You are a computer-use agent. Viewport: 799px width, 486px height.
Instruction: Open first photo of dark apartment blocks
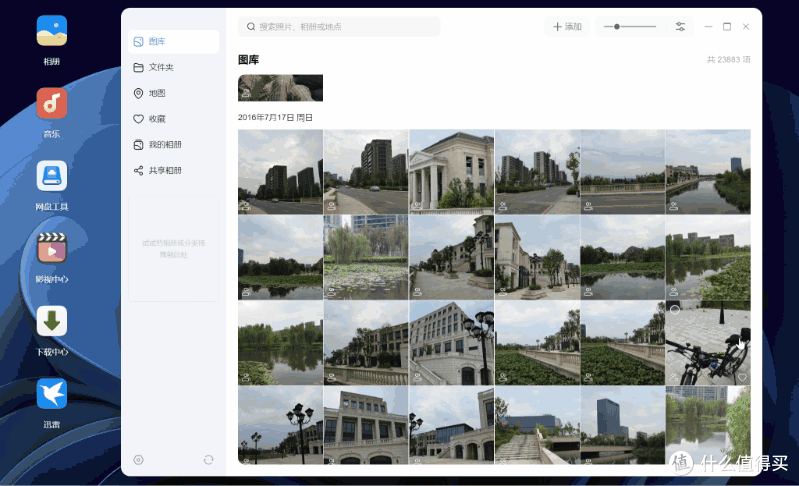pos(280,171)
